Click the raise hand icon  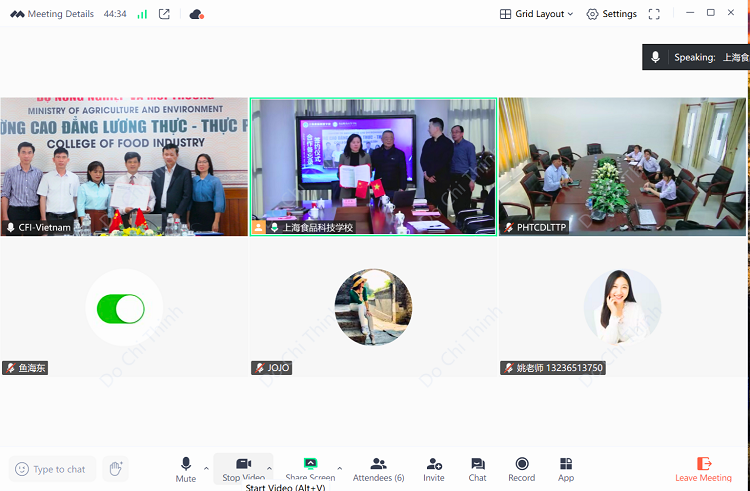pos(115,468)
